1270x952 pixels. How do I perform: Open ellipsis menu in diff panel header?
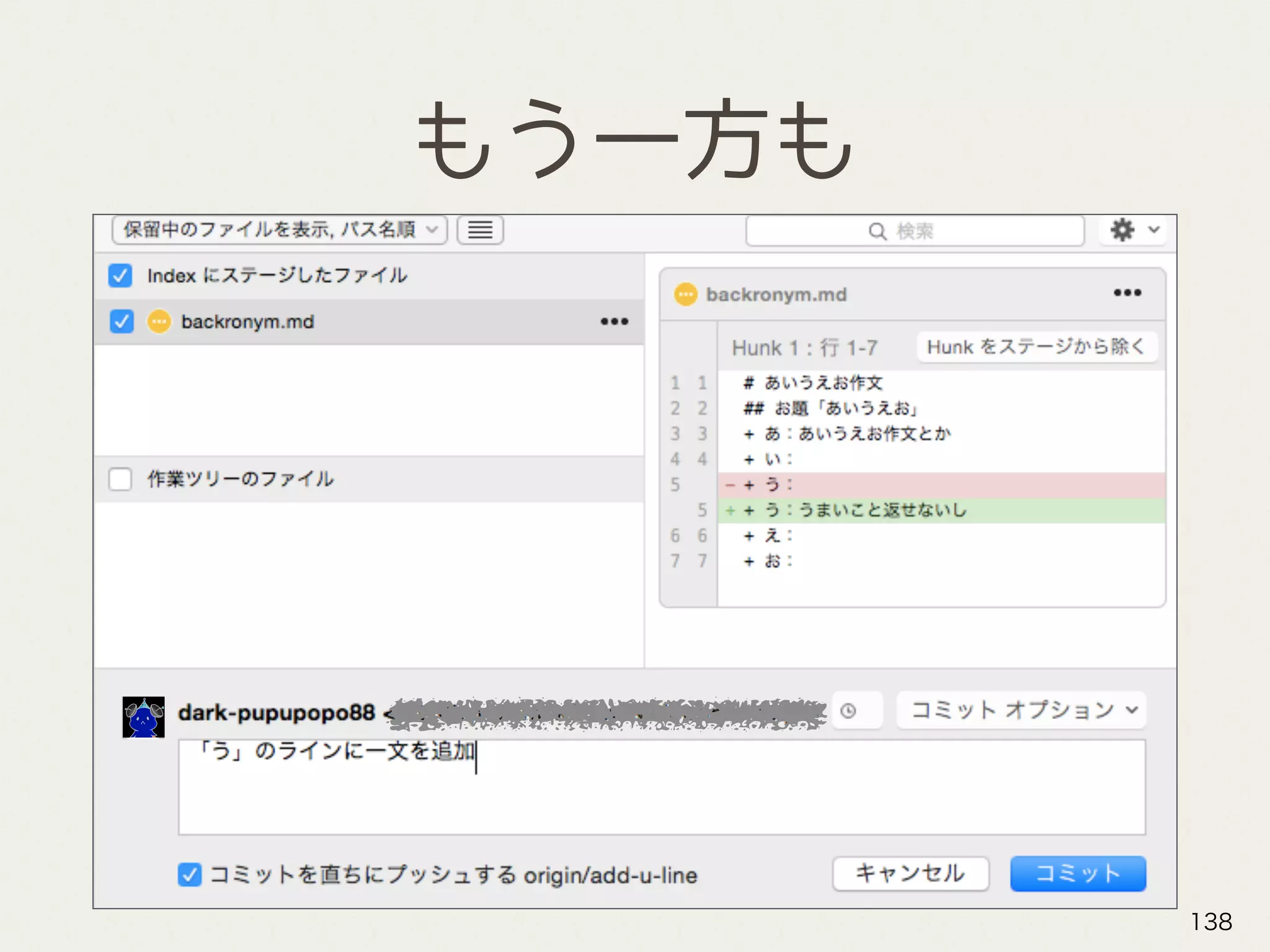1127,293
